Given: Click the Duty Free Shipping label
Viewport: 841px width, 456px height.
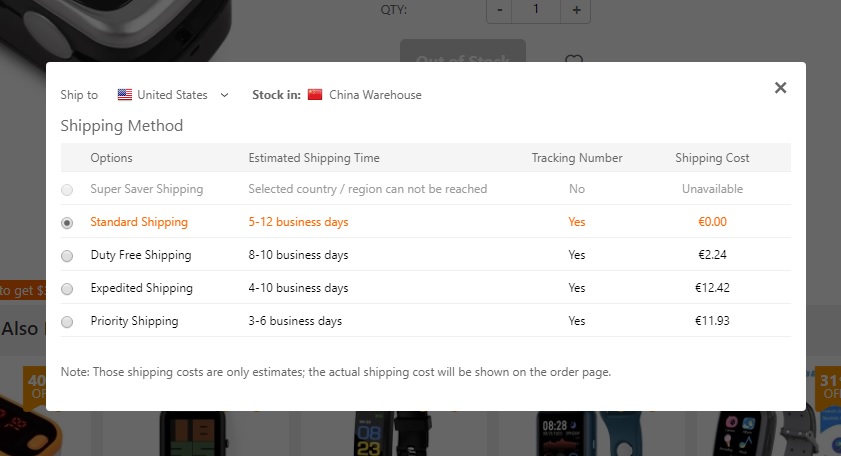Looking at the screenshot, I should (140, 255).
